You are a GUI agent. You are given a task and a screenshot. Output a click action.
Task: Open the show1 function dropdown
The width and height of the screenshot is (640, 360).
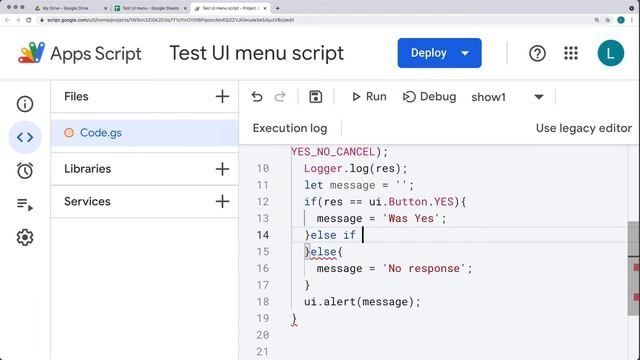tap(508, 97)
